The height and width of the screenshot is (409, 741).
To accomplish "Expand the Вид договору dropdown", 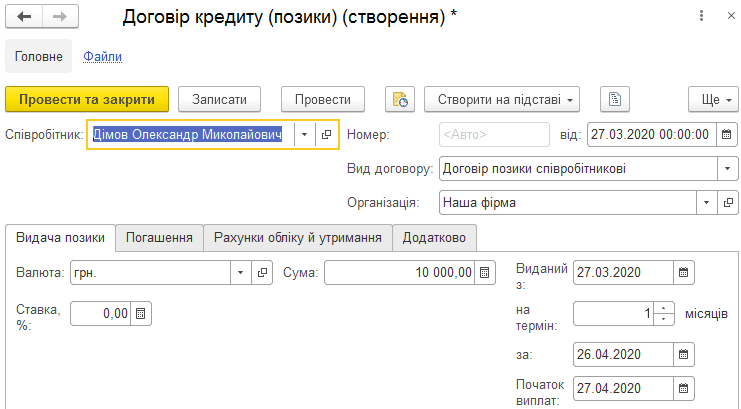I will [727, 169].
